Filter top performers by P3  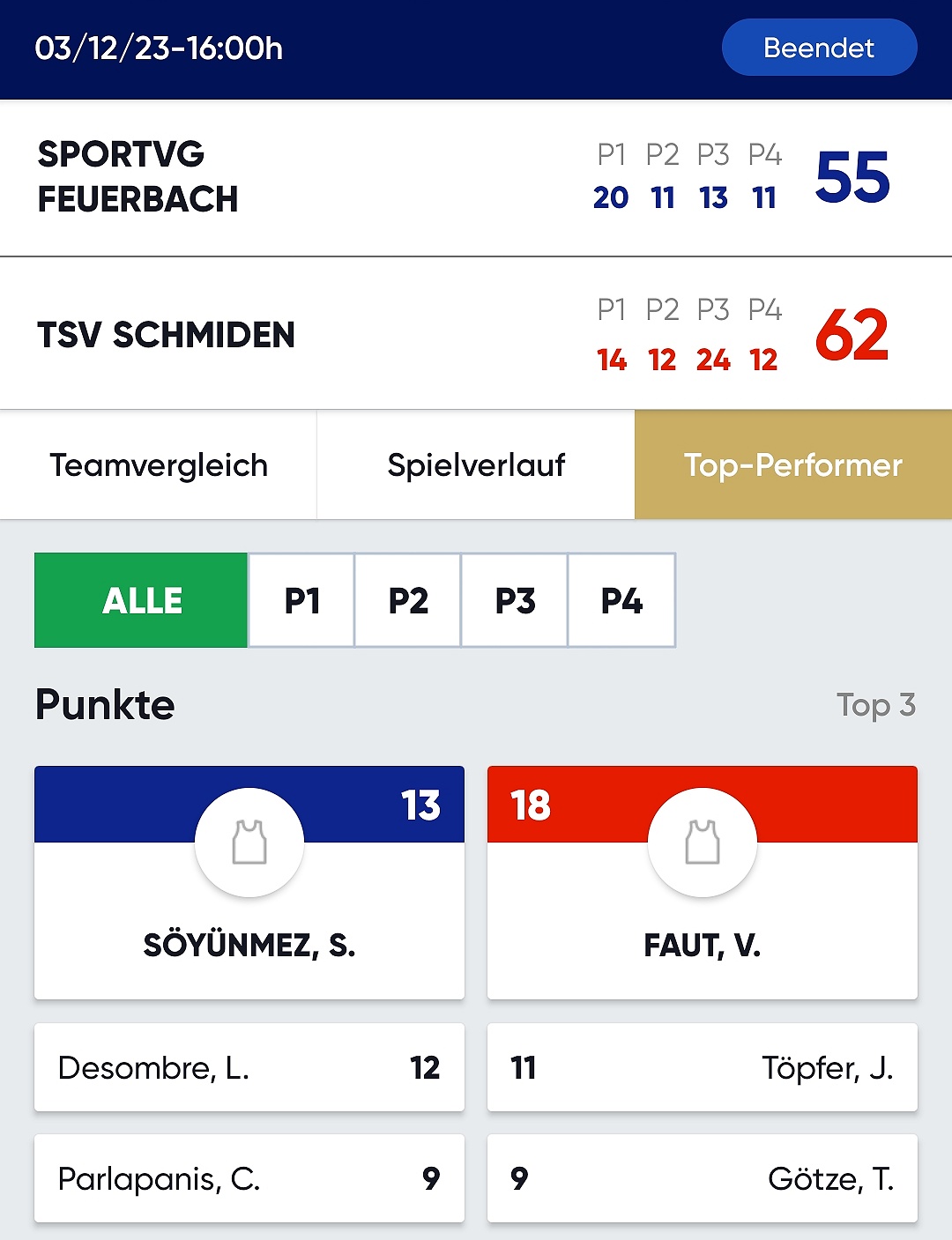(x=515, y=600)
